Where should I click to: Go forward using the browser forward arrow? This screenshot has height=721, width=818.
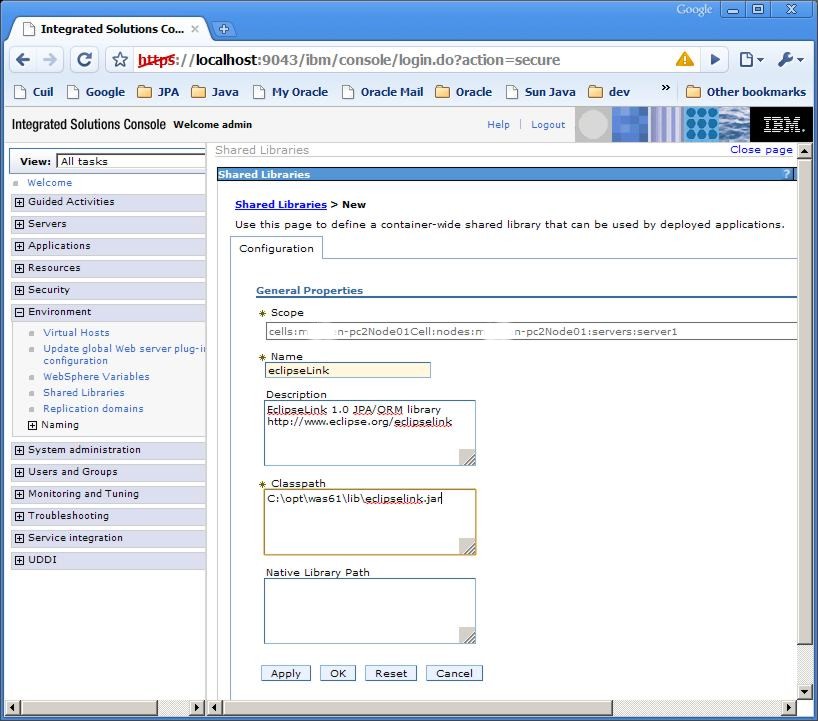(50, 60)
